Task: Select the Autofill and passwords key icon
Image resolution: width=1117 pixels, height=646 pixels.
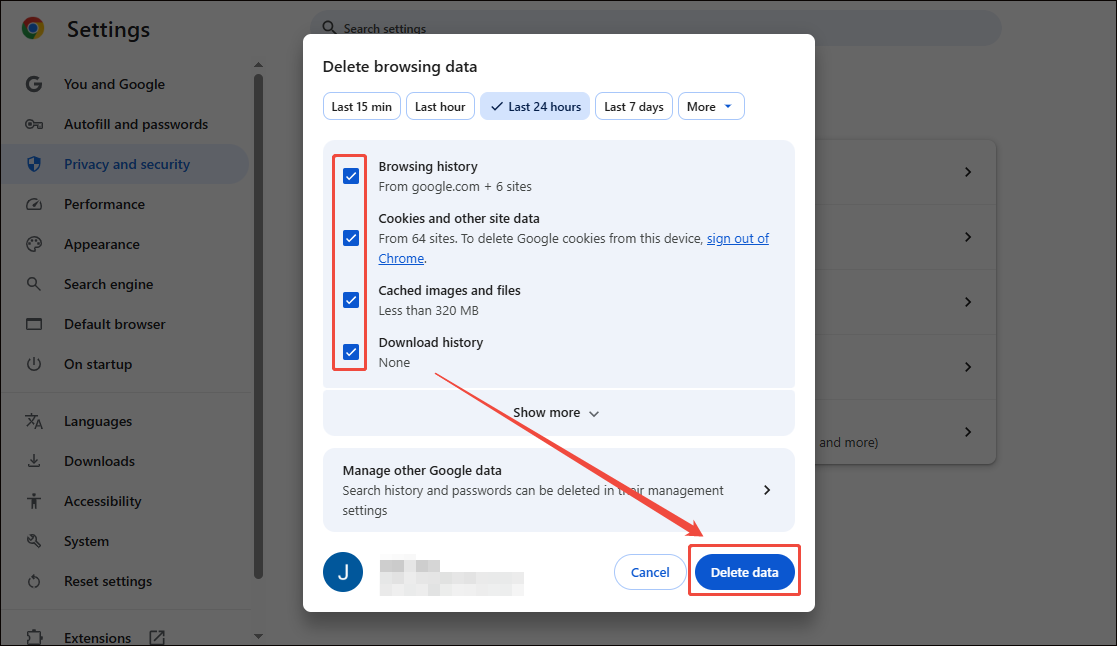Action: [x=34, y=123]
